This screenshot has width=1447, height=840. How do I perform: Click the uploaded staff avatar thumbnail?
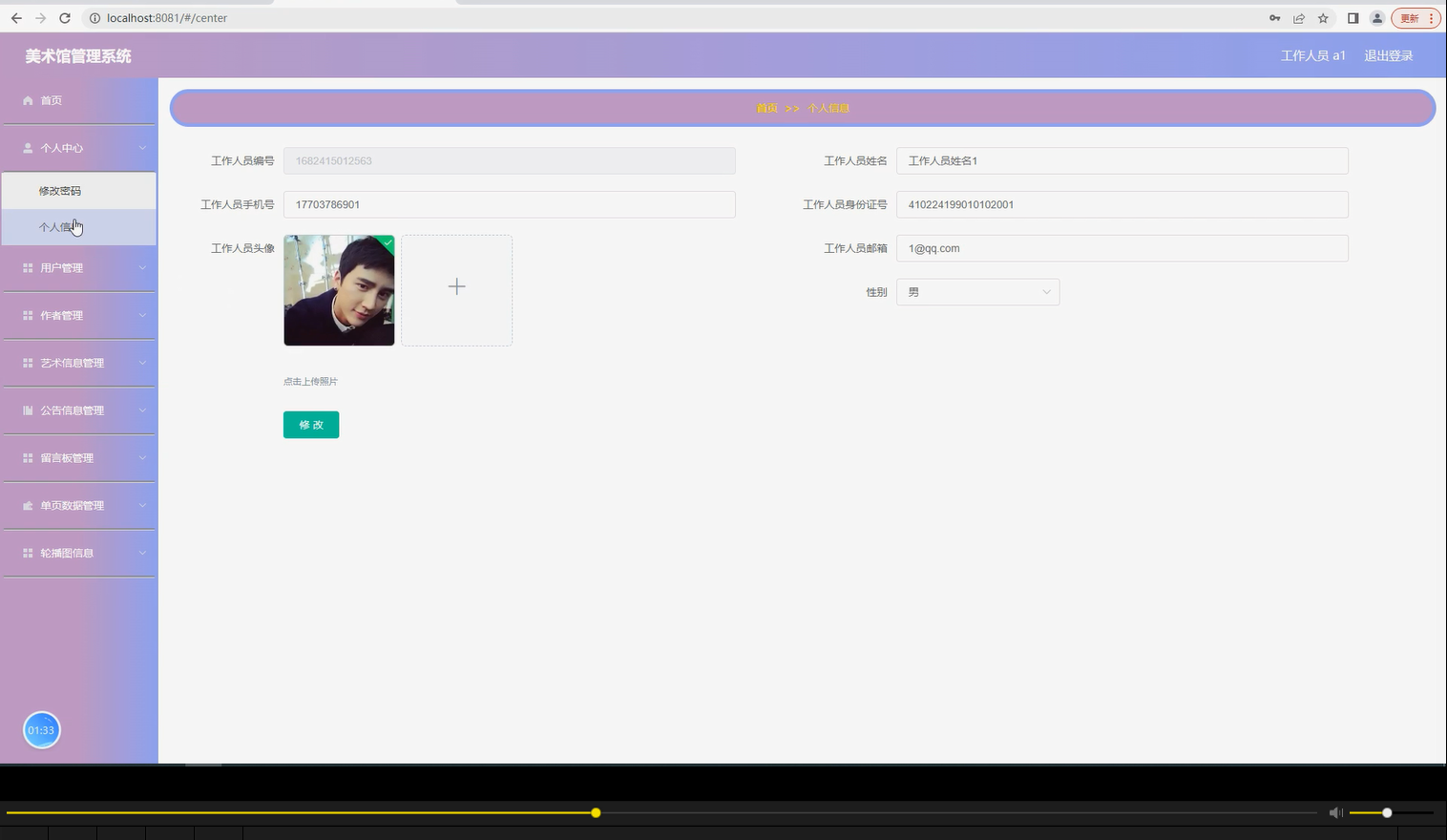pos(339,290)
